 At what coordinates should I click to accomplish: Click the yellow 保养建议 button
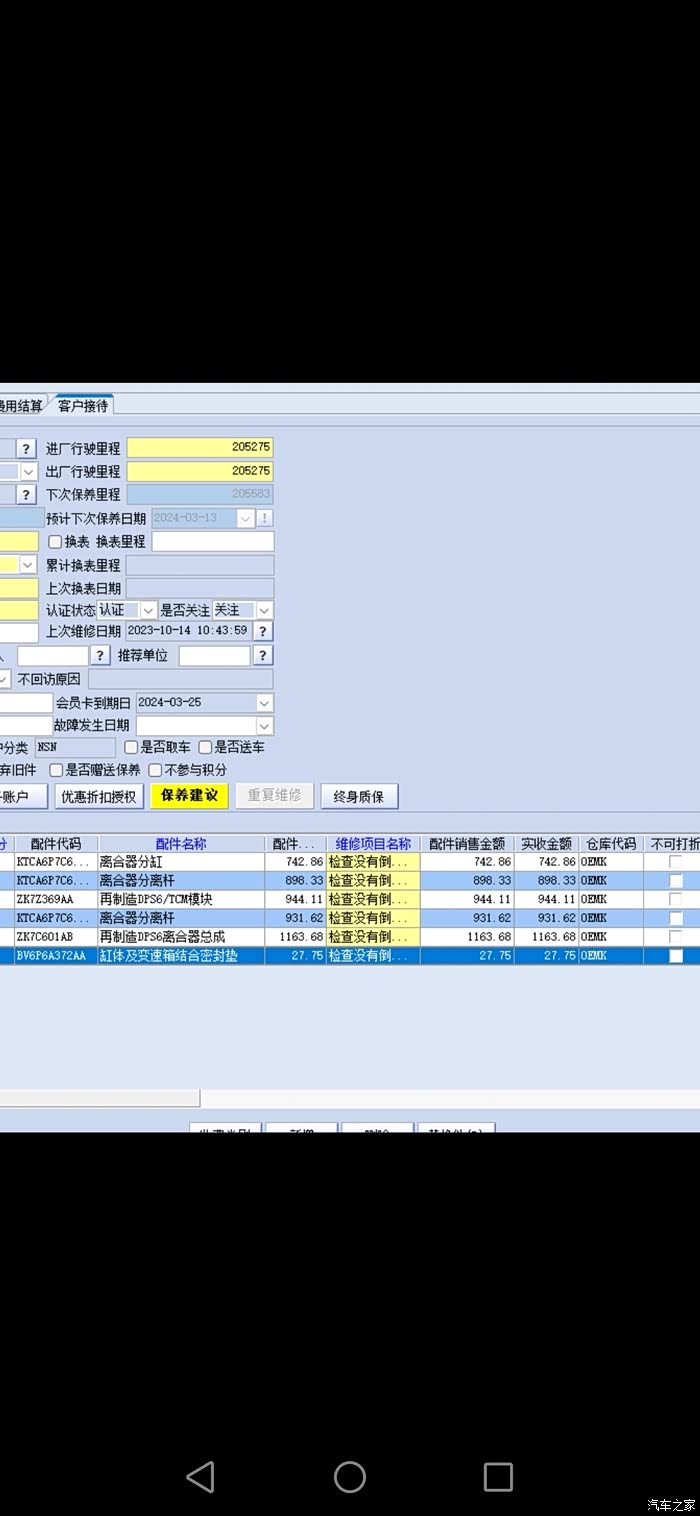pos(189,796)
